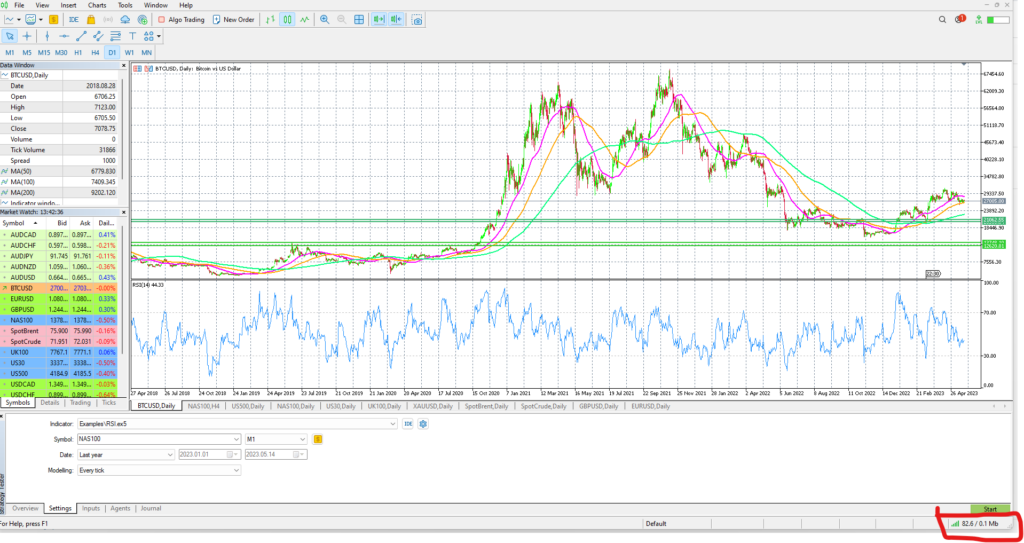Open IDE icon beside the Indicator field
This screenshot has height=543, width=1024.
coord(408,423)
